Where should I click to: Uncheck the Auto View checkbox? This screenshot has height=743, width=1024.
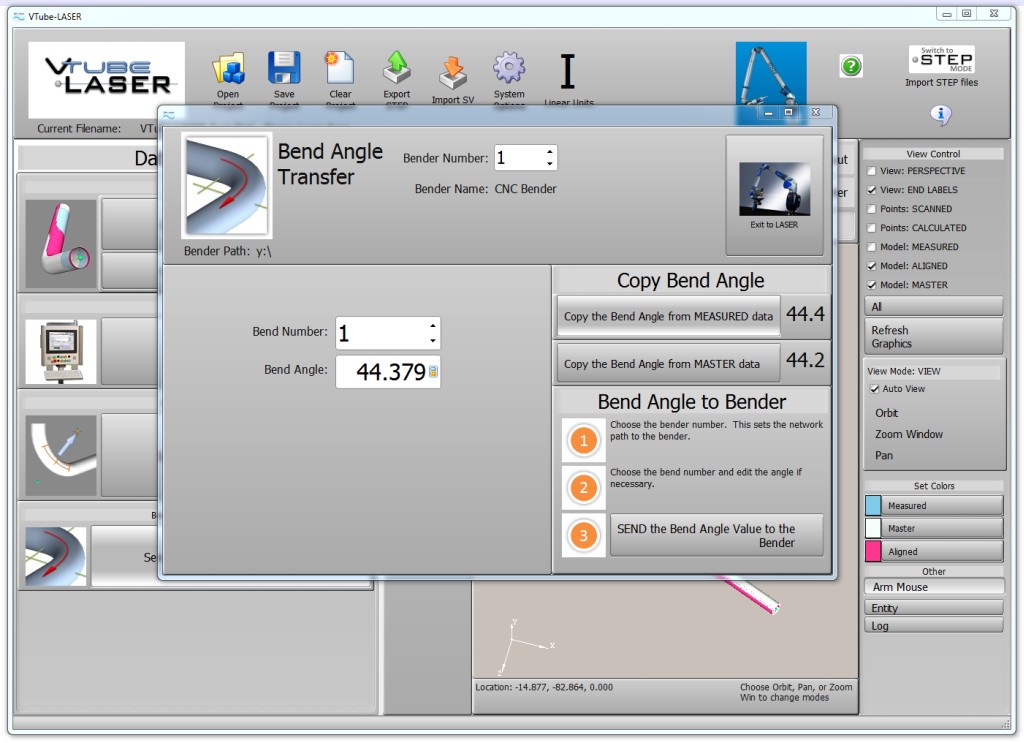[875, 389]
